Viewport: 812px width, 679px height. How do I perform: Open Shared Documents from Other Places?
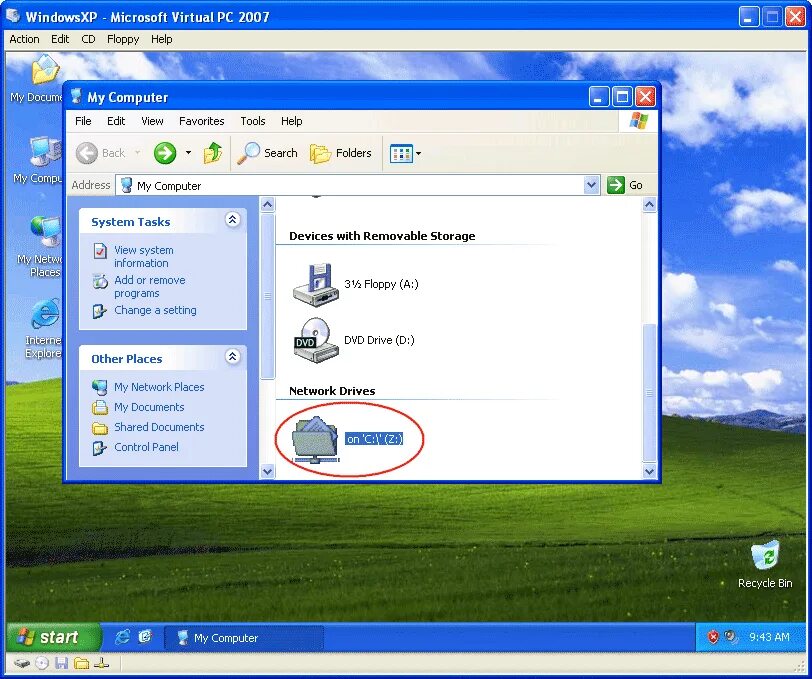click(159, 427)
